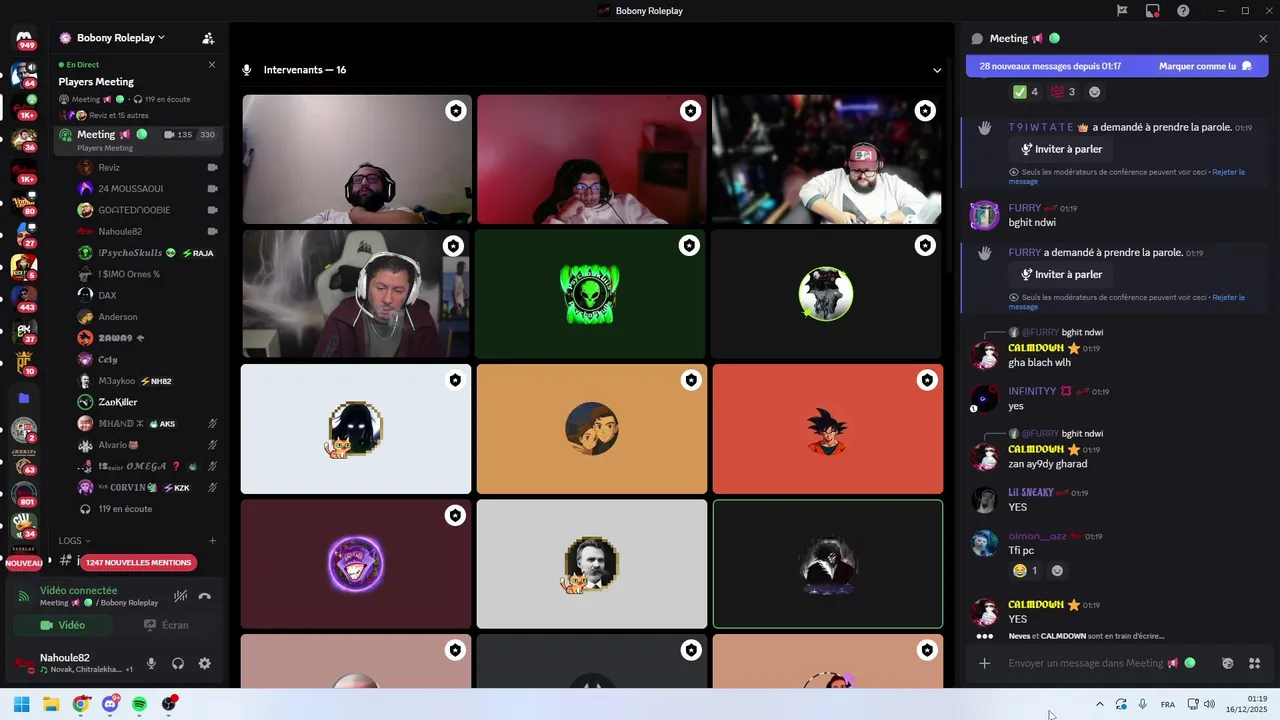
Task: Select the bearded man with headset video tile
Action: pyautogui.click(x=356, y=159)
